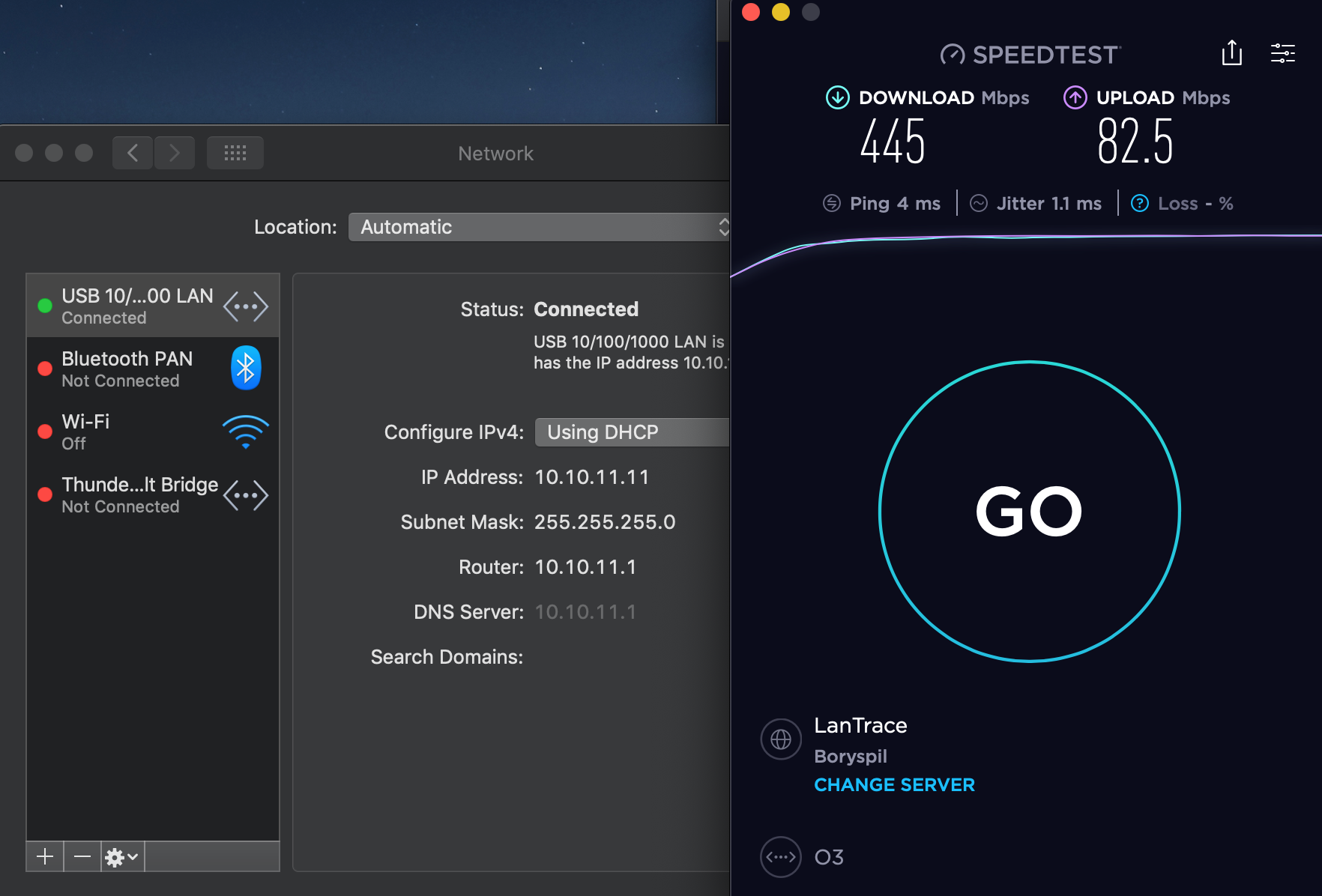Click the CHANGE SERVER link
Viewport: 1322px width, 896px height.
(894, 784)
